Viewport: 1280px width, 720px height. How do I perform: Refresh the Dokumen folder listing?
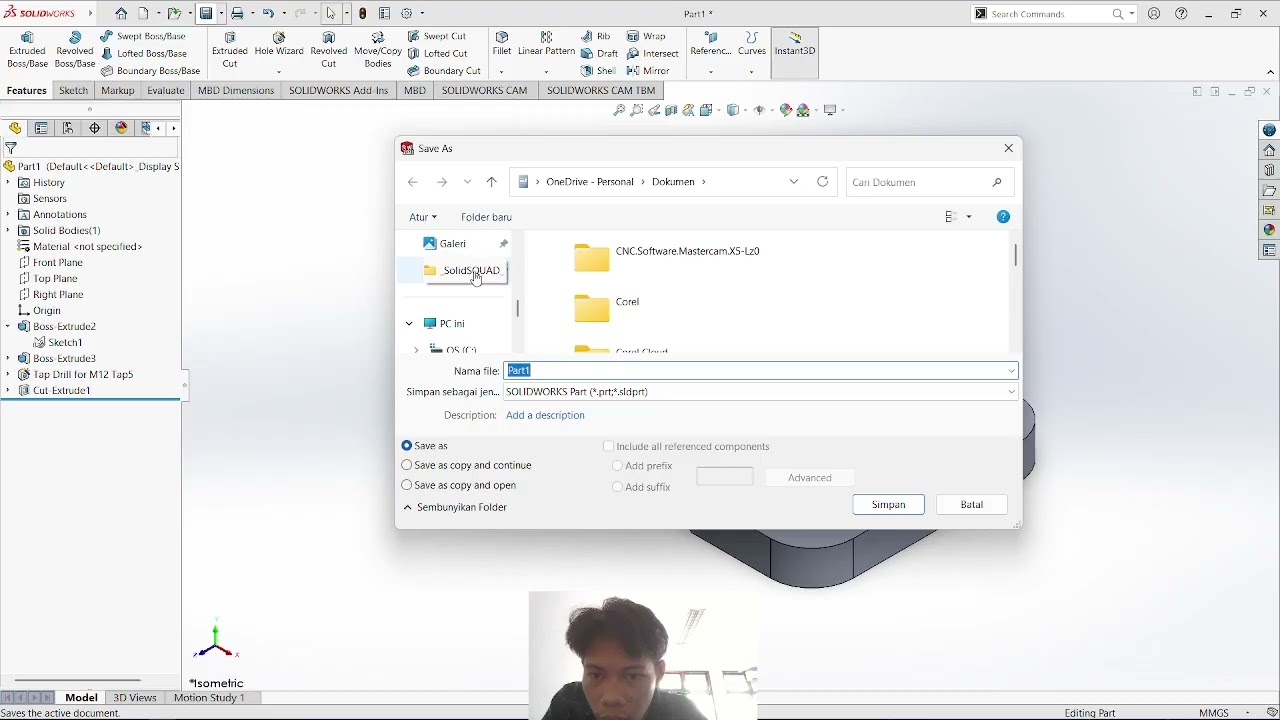822,182
